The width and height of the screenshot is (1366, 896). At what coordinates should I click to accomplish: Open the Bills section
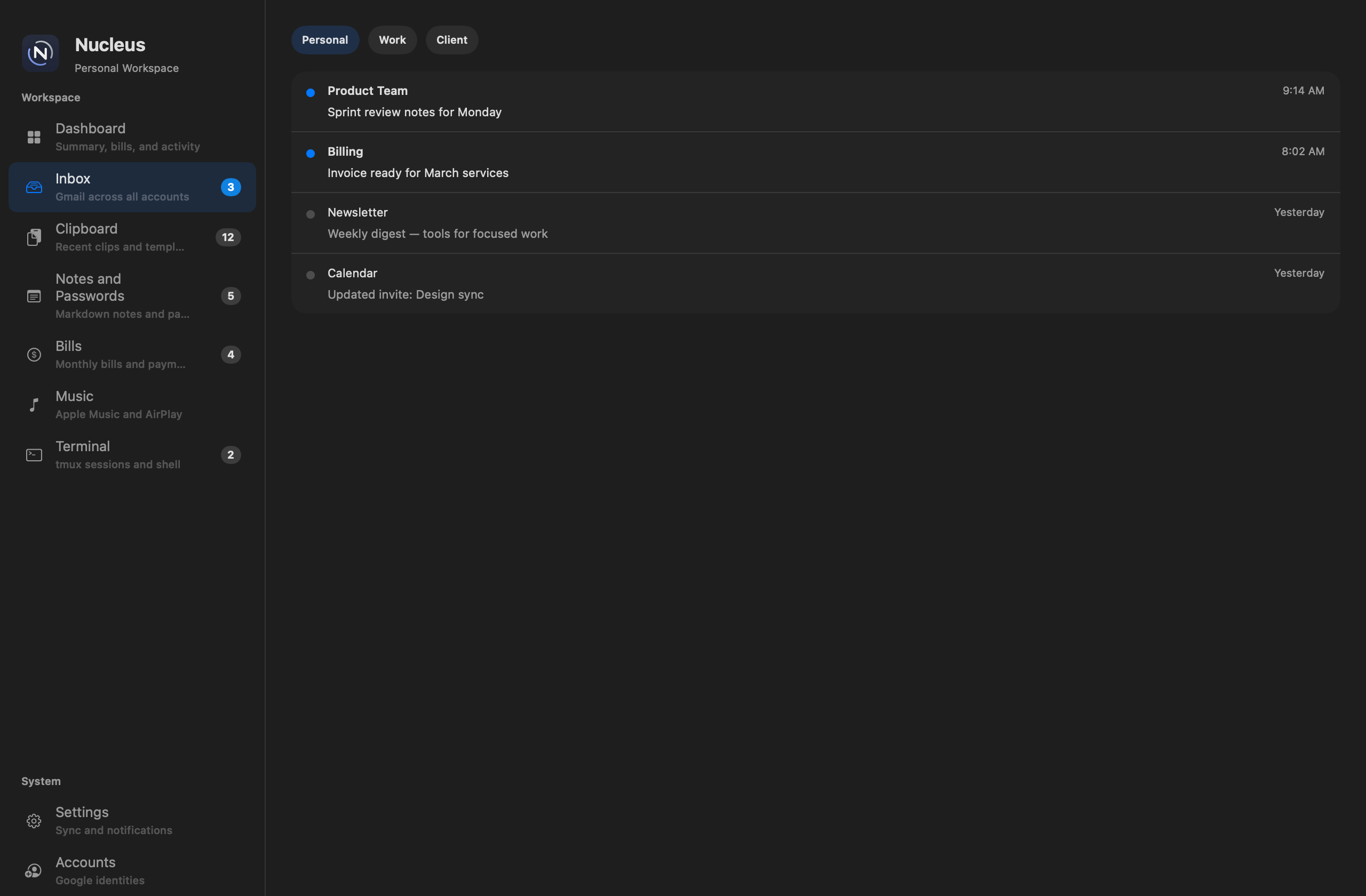pyautogui.click(x=132, y=355)
